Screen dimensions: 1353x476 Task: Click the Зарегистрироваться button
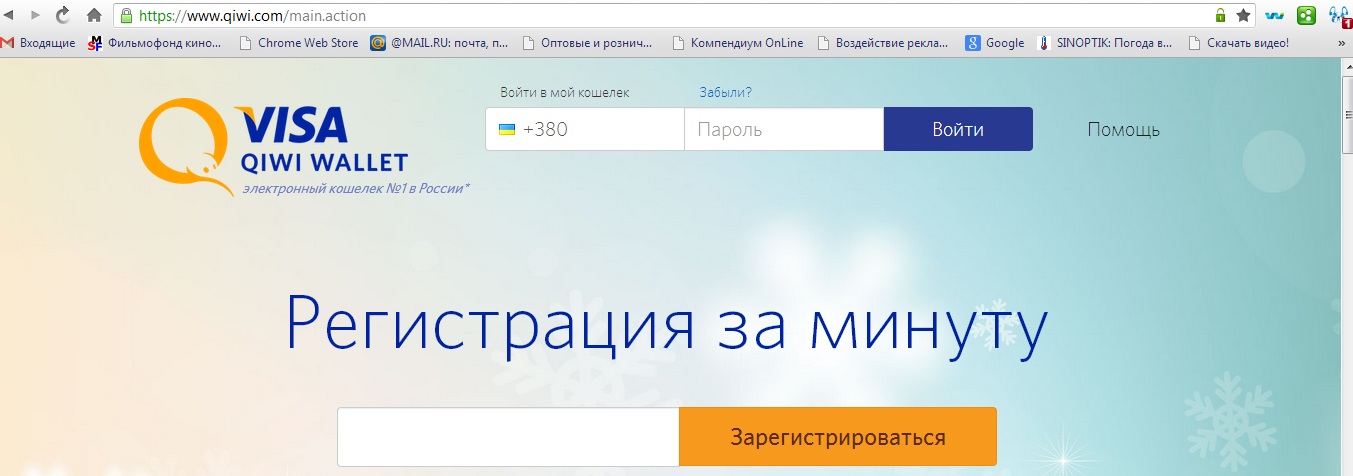pyautogui.click(x=838, y=437)
